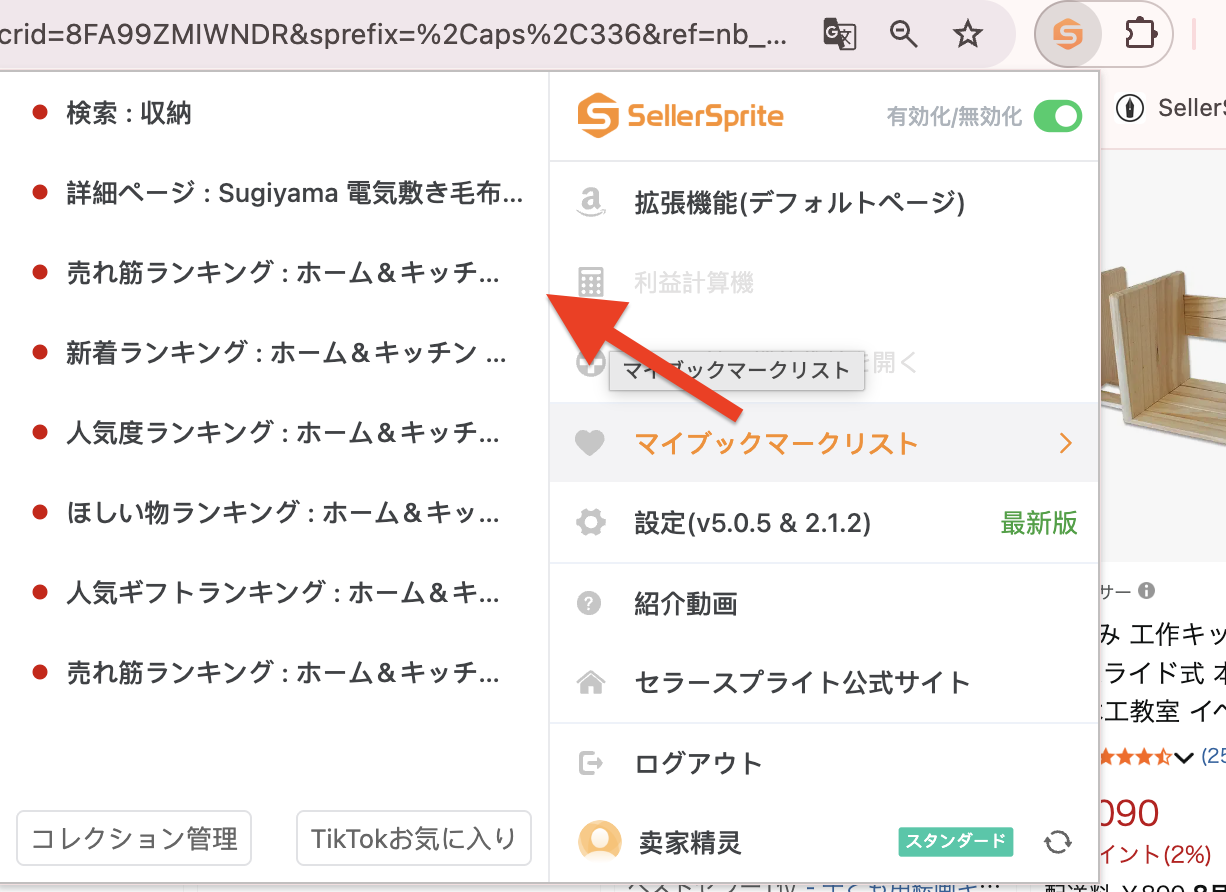Click the refresh icon next to スタンダード
Screen dimensions: 1226x892
click(1057, 842)
